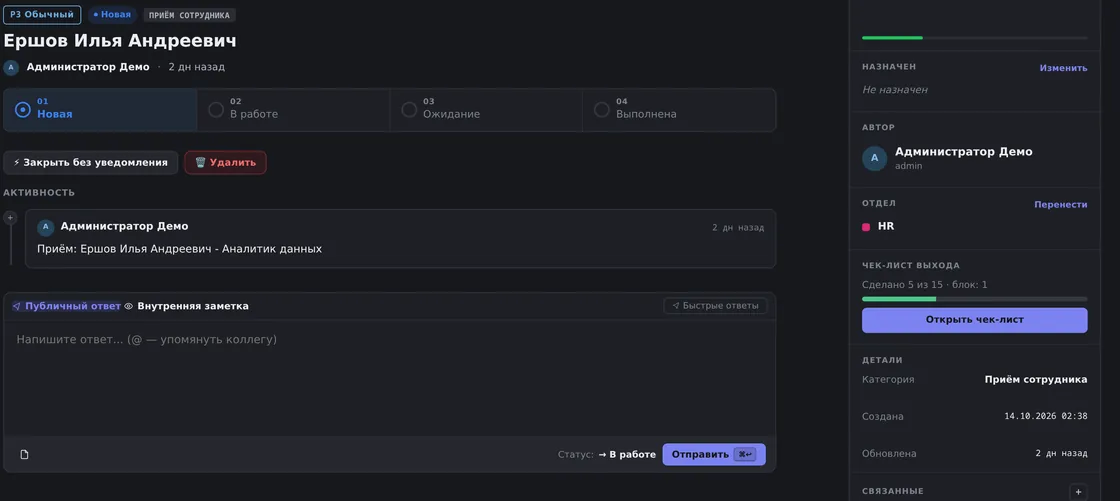Set status step to В работе
The height and width of the screenshot is (501, 1120).
click(x=293, y=109)
